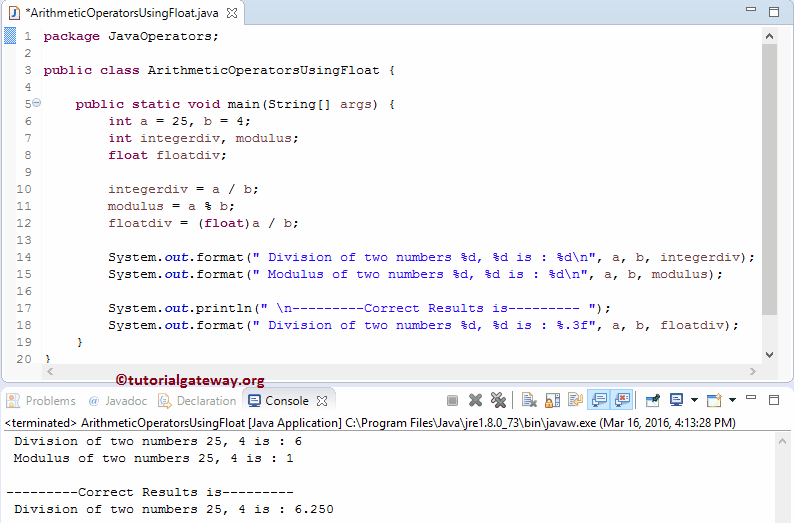
Task: Click 'package' keyword on line 1
Action: point(71,36)
